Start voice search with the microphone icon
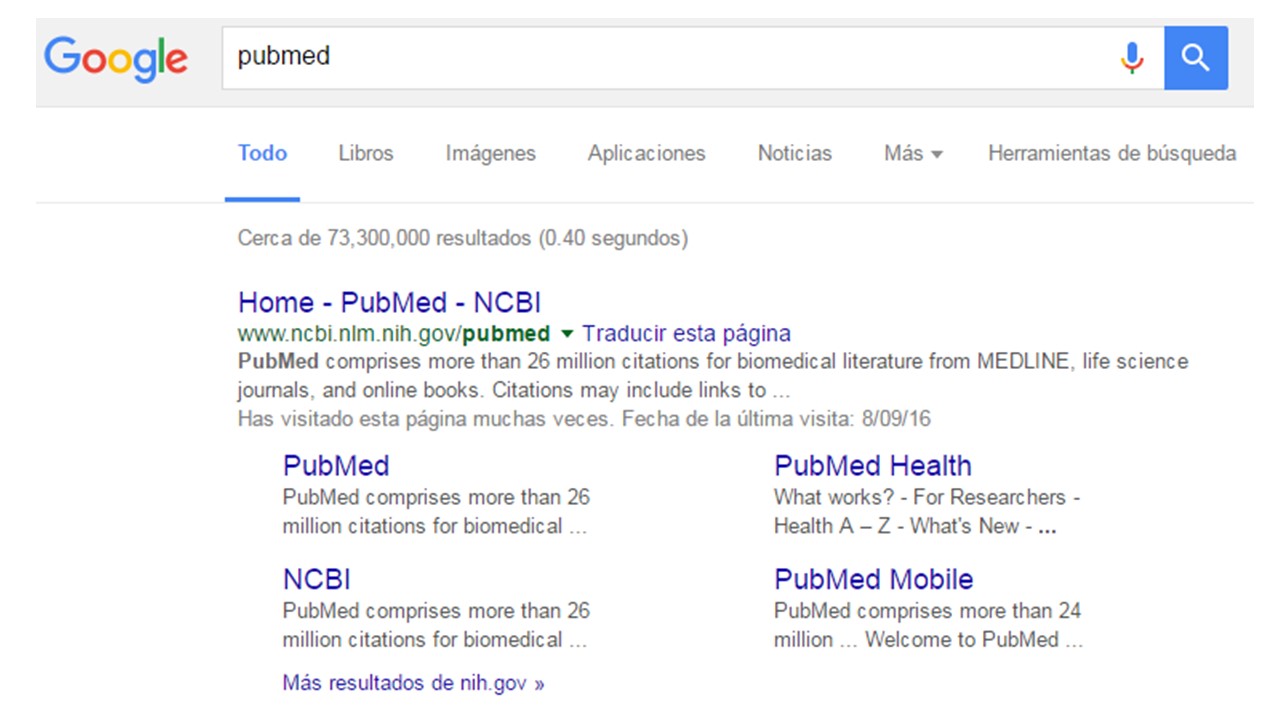This screenshot has width=1280, height=720. click(x=1132, y=58)
